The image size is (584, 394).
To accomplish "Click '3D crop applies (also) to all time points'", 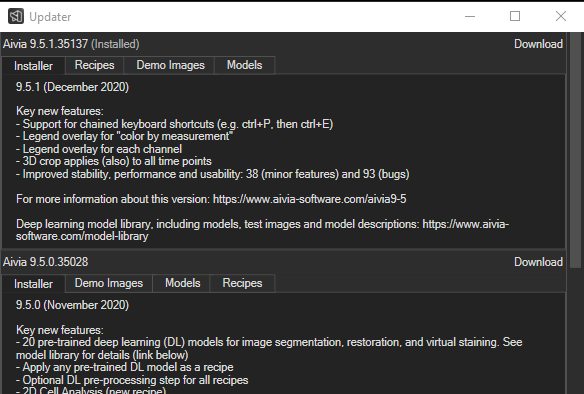I will [x=114, y=161].
